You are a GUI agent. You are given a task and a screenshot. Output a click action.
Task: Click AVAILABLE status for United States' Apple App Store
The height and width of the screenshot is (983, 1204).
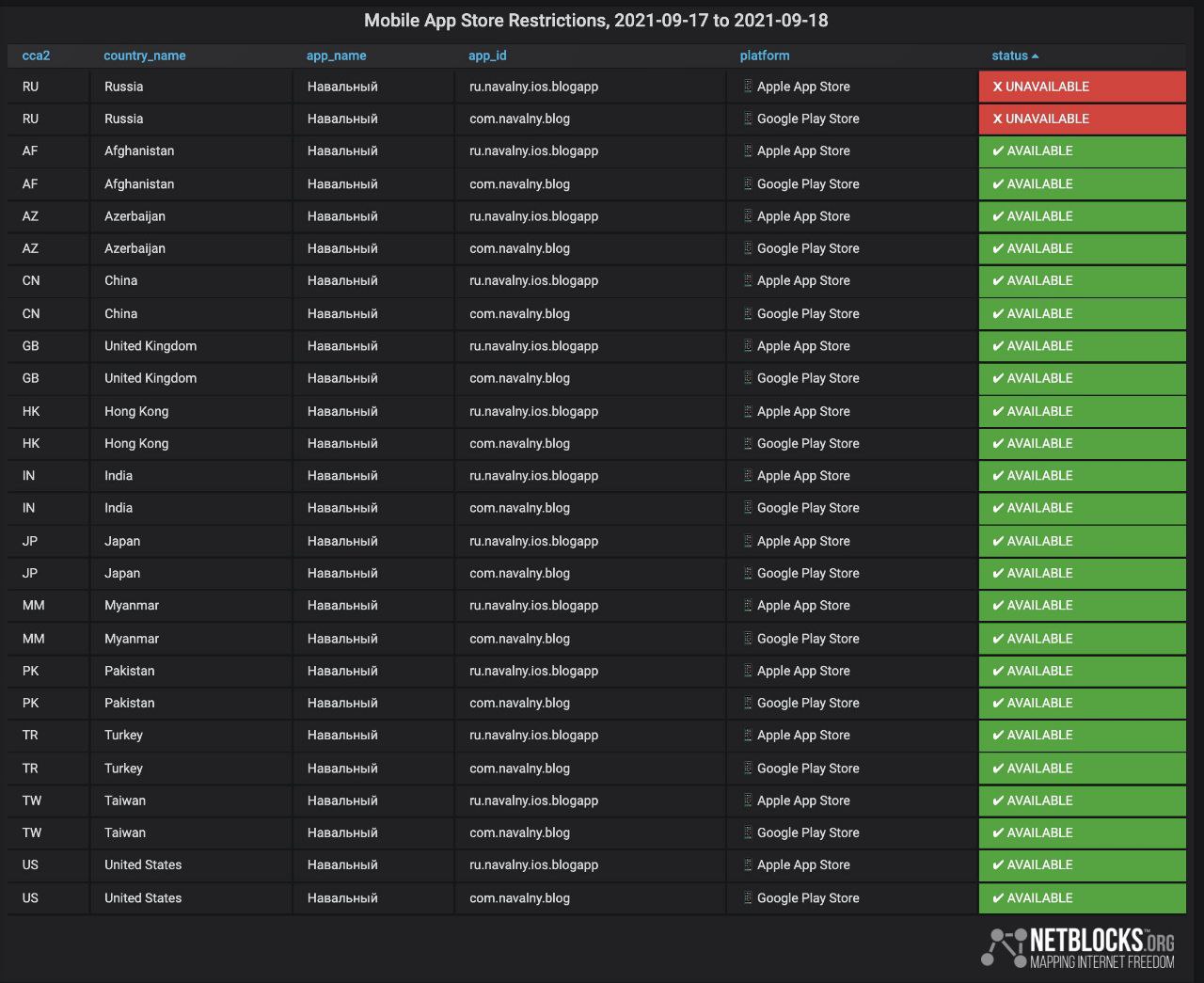point(1083,865)
